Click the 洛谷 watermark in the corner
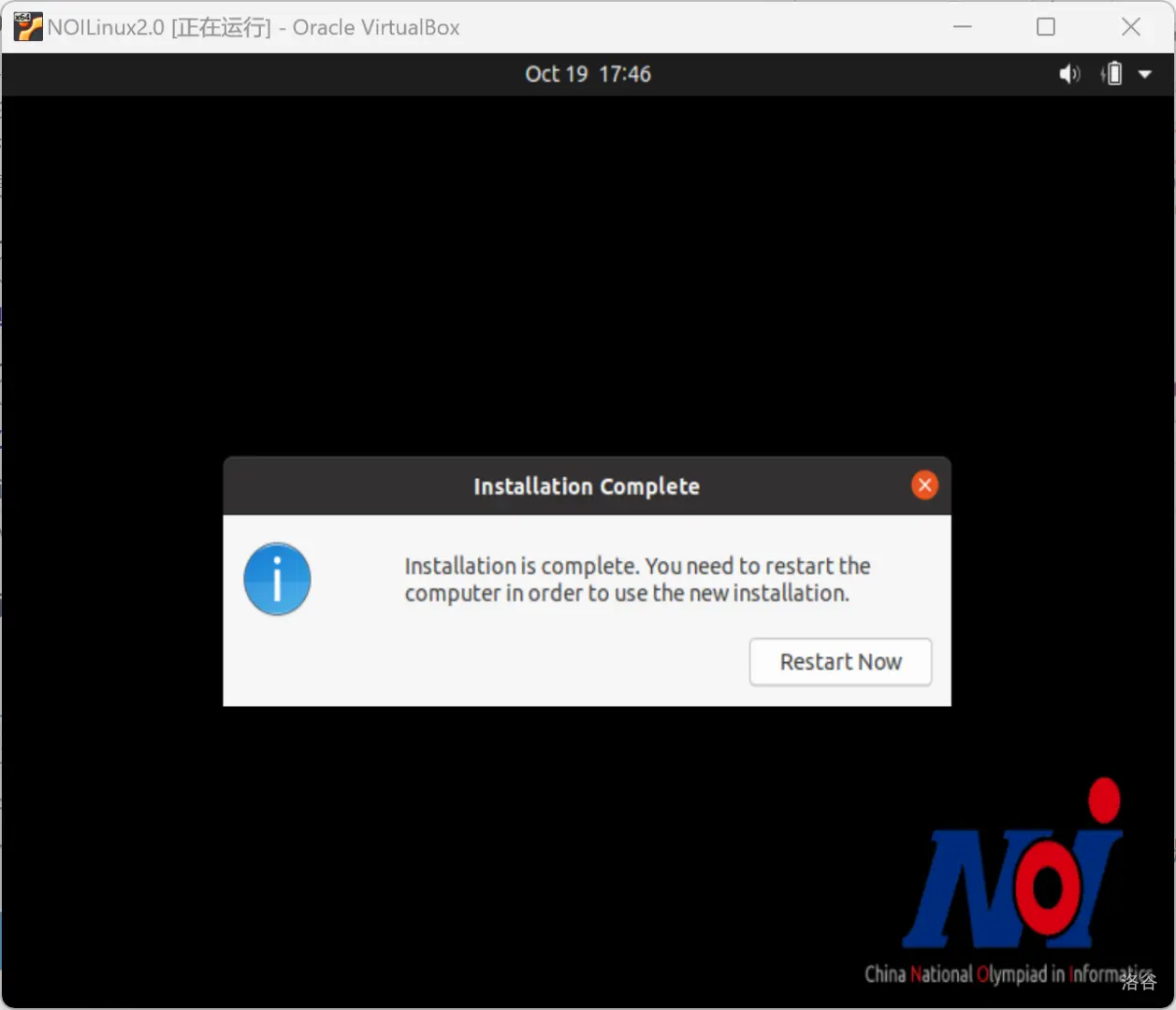The image size is (1176, 1010). pos(1139,981)
